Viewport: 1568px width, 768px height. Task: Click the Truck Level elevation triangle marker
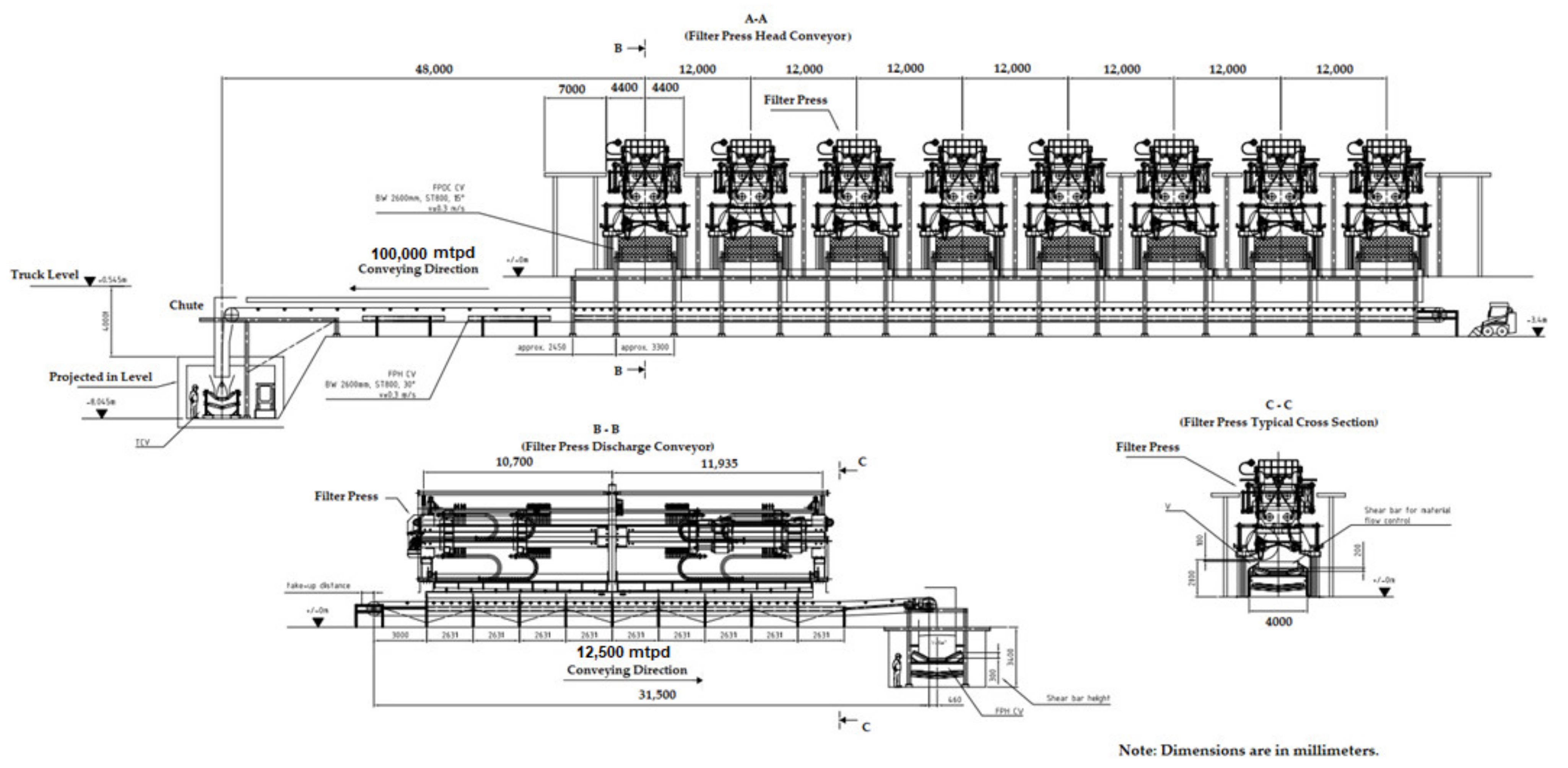coord(90,281)
